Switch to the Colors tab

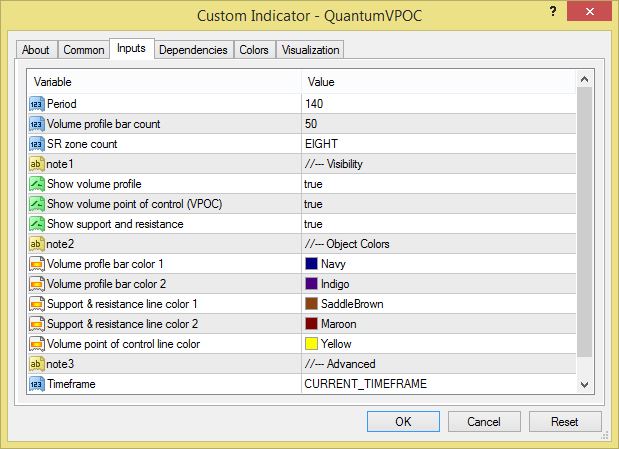pos(254,50)
